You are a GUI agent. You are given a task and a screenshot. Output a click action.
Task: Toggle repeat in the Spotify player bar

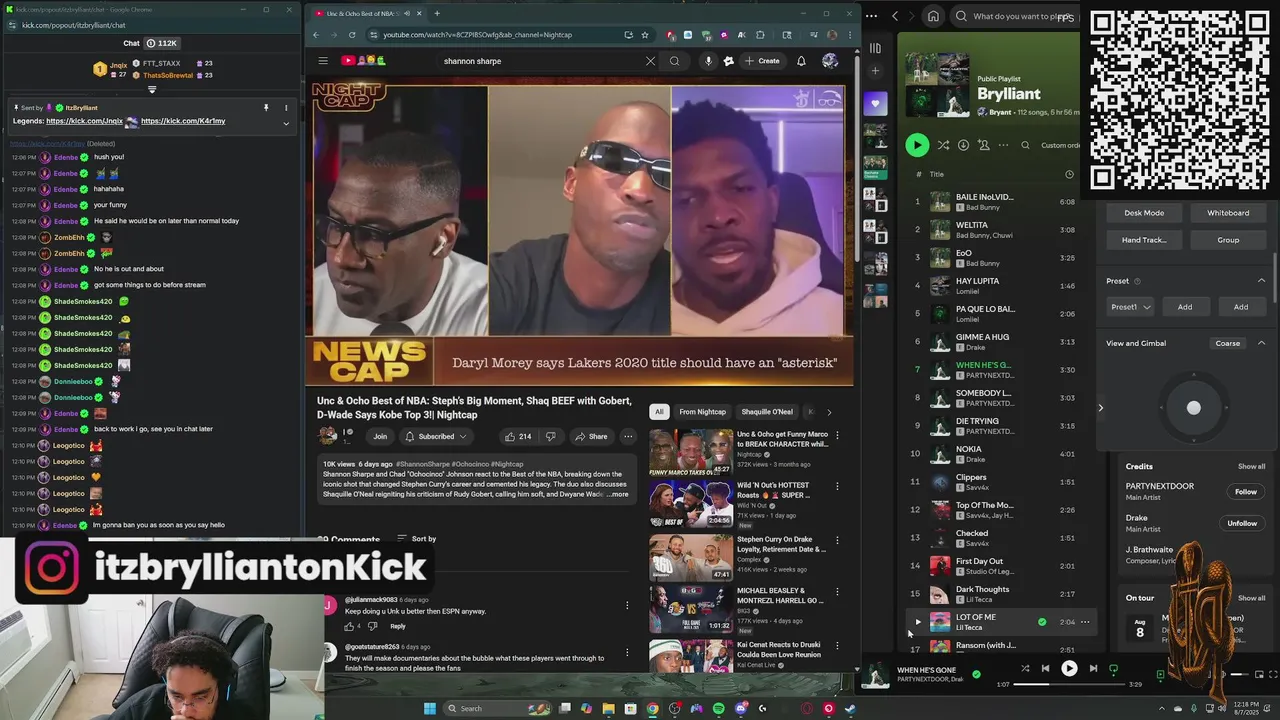click(1113, 668)
